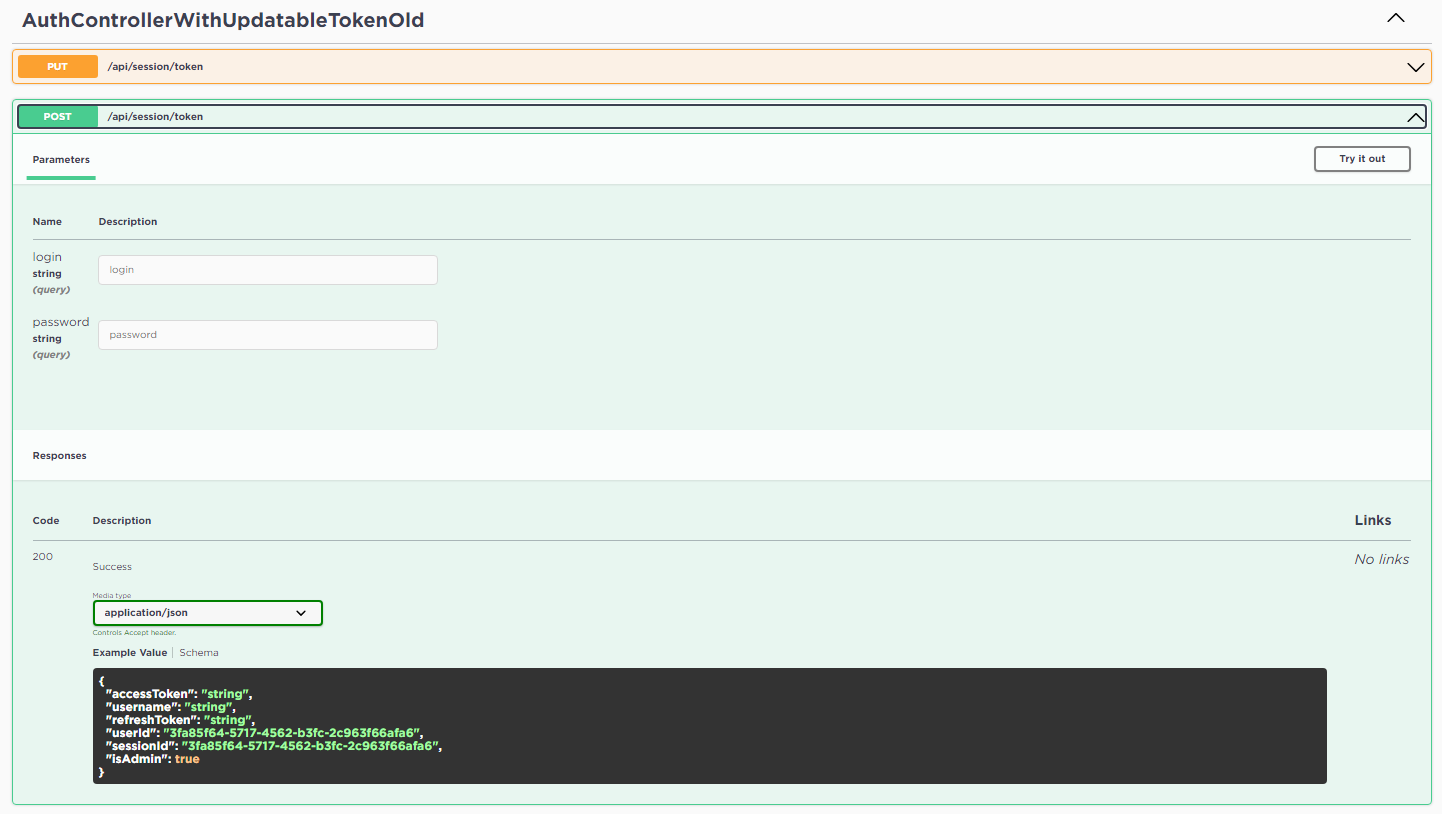The width and height of the screenshot is (1442, 814).
Task: Click the No links text
Action: [1381, 560]
